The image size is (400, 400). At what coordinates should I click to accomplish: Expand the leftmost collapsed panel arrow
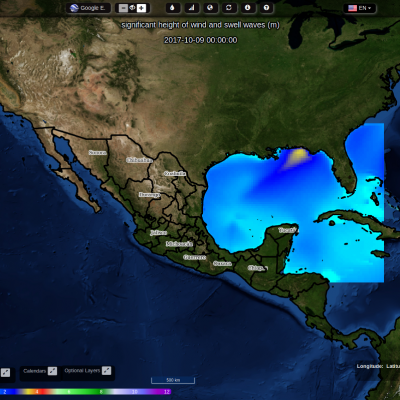point(5,373)
